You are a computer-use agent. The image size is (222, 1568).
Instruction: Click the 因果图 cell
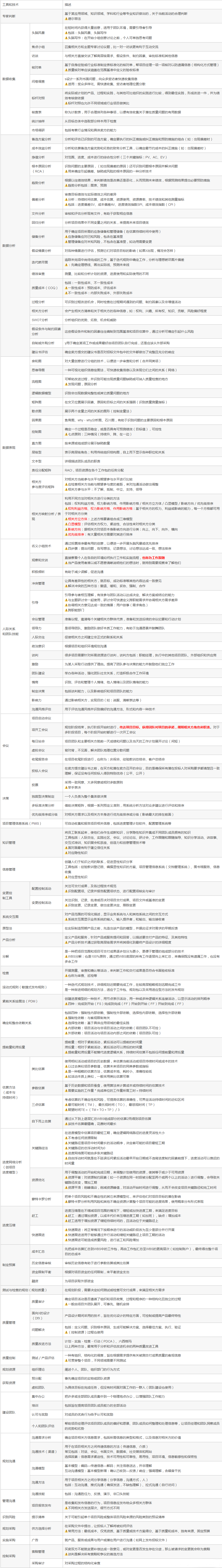coord(46,419)
